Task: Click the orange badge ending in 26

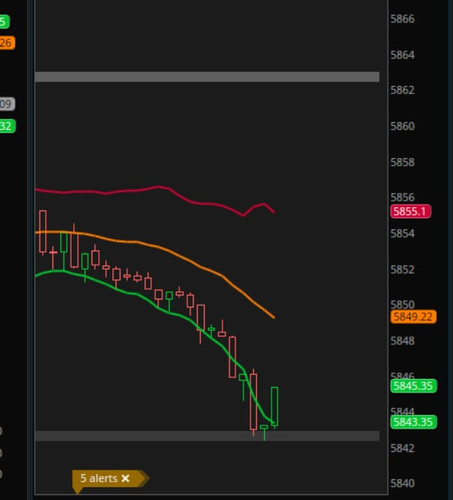Action: pyautogui.click(x=7, y=43)
